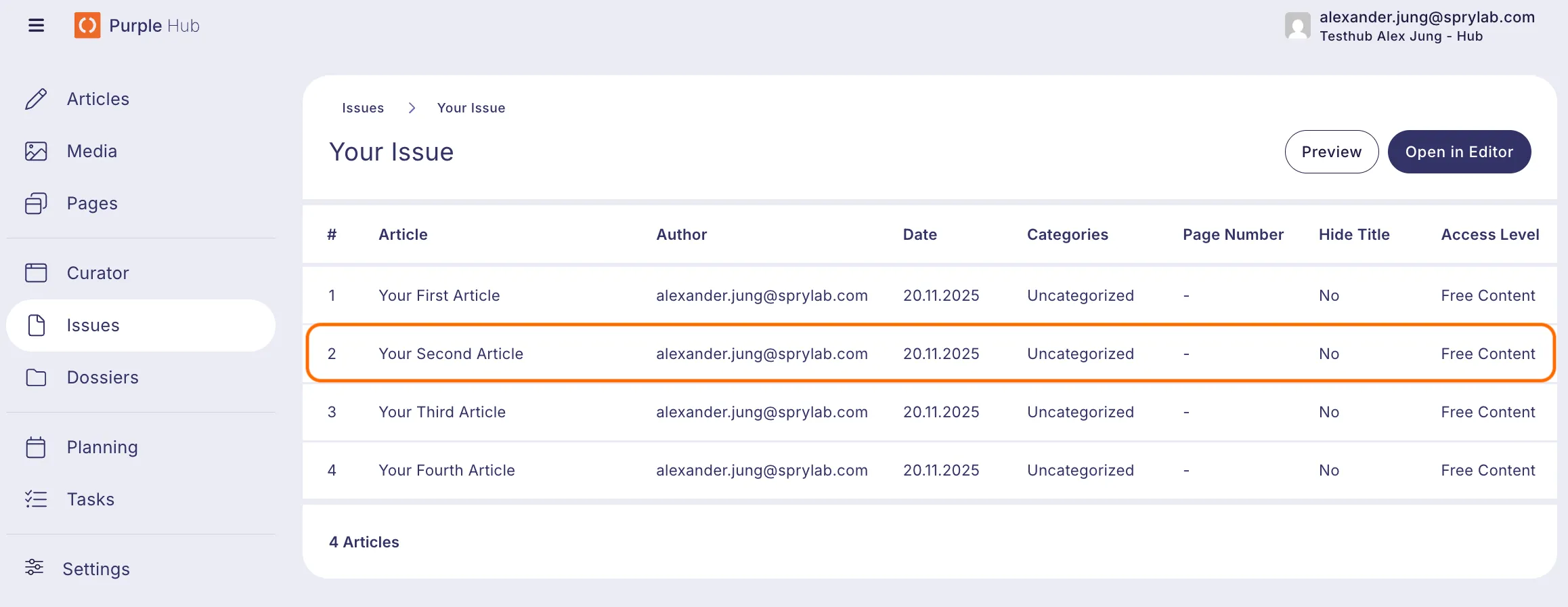Click the '4 Articles' count text
Screen dimensions: 1568x607
(x=364, y=542)
